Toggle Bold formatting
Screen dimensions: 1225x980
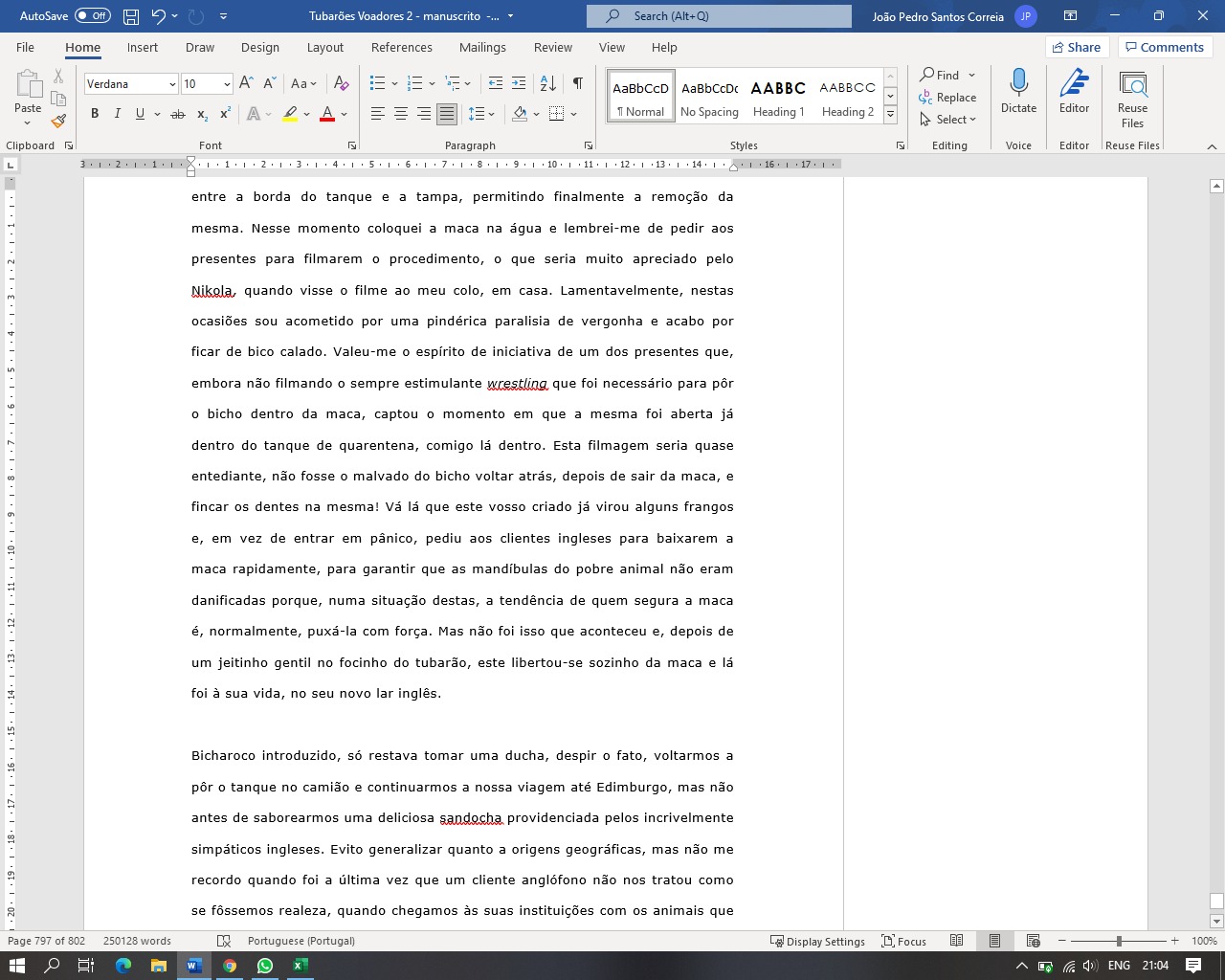(x=95, y=114)
